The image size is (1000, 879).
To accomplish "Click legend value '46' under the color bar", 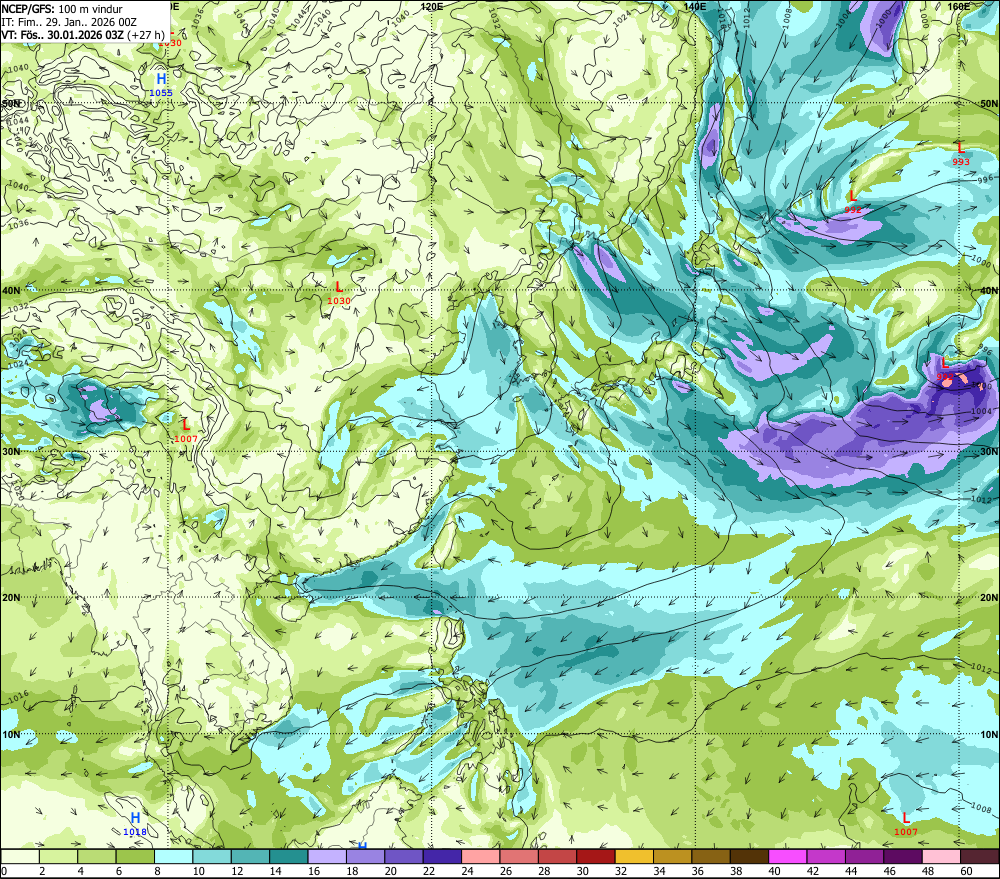I will pyautogui.click(x=890, y=871).
